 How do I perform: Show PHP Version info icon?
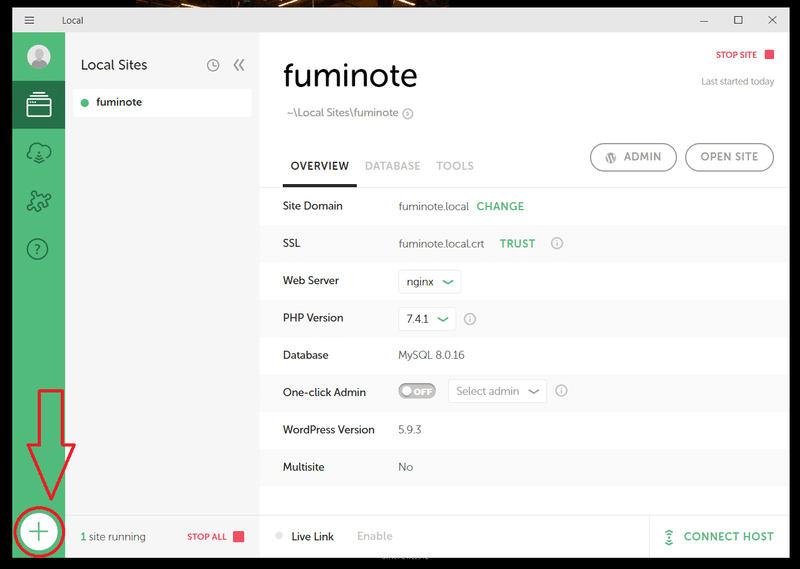coord(470,319)
